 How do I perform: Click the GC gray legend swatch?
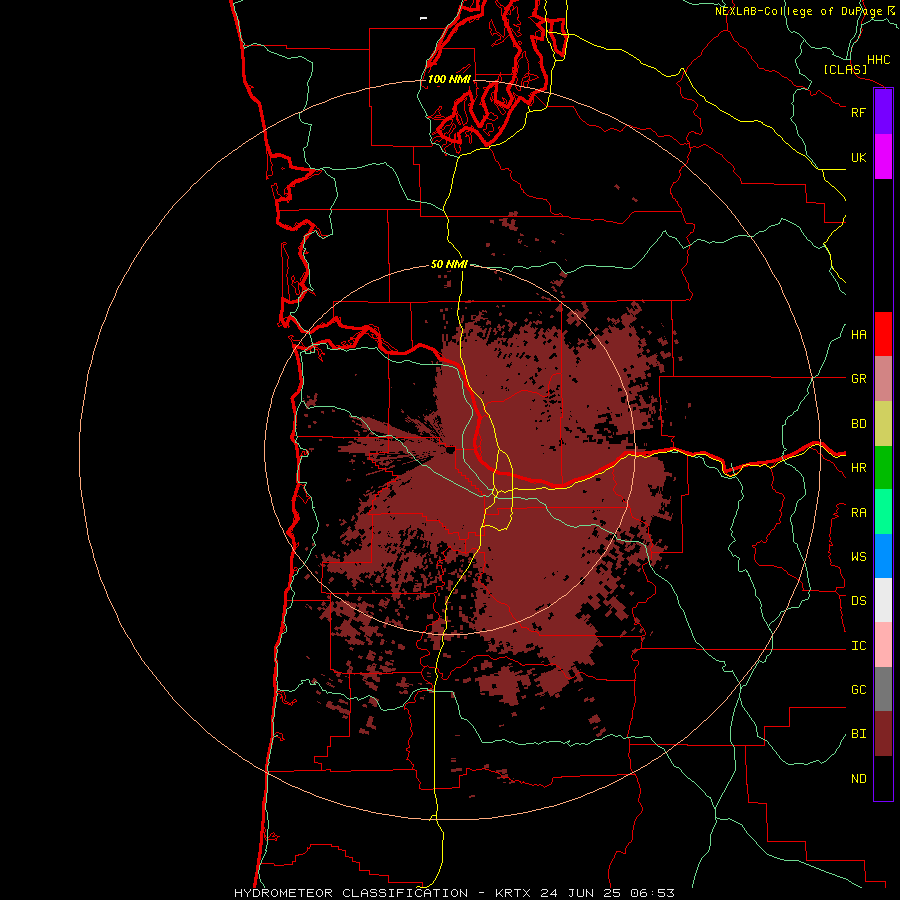(883, 689)
